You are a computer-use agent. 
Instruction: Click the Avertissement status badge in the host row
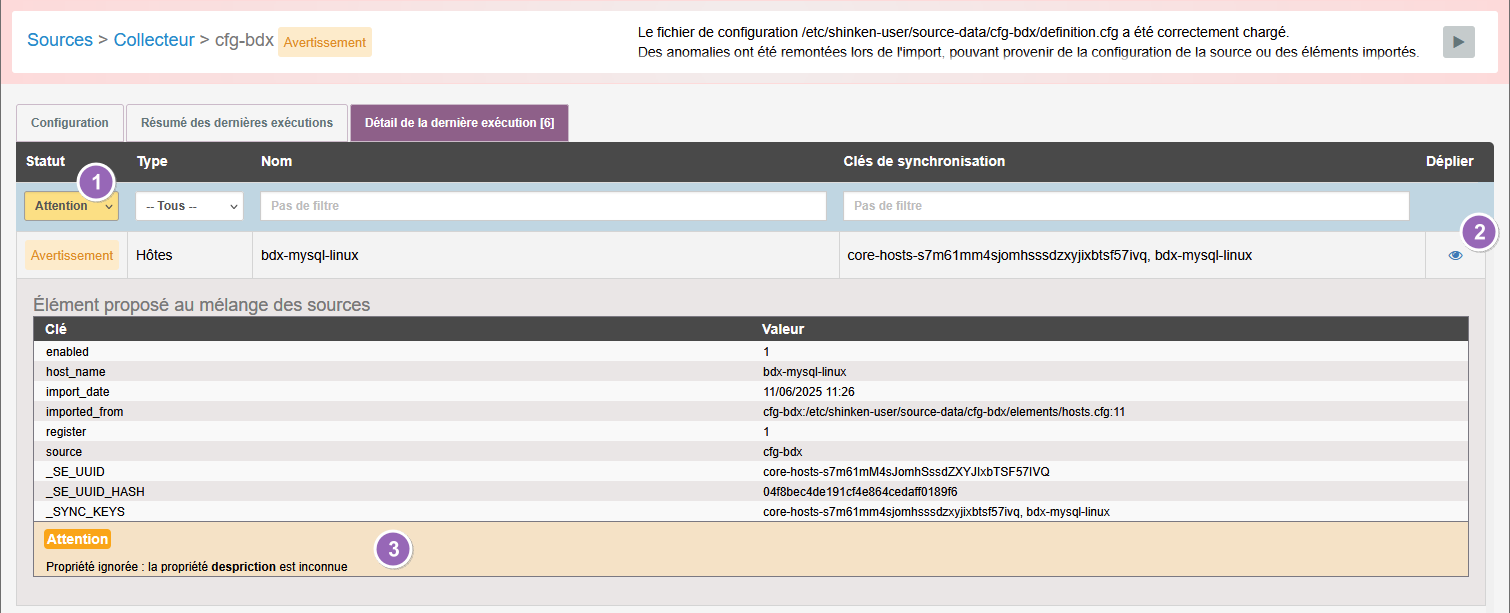click(x=72, y=255)
